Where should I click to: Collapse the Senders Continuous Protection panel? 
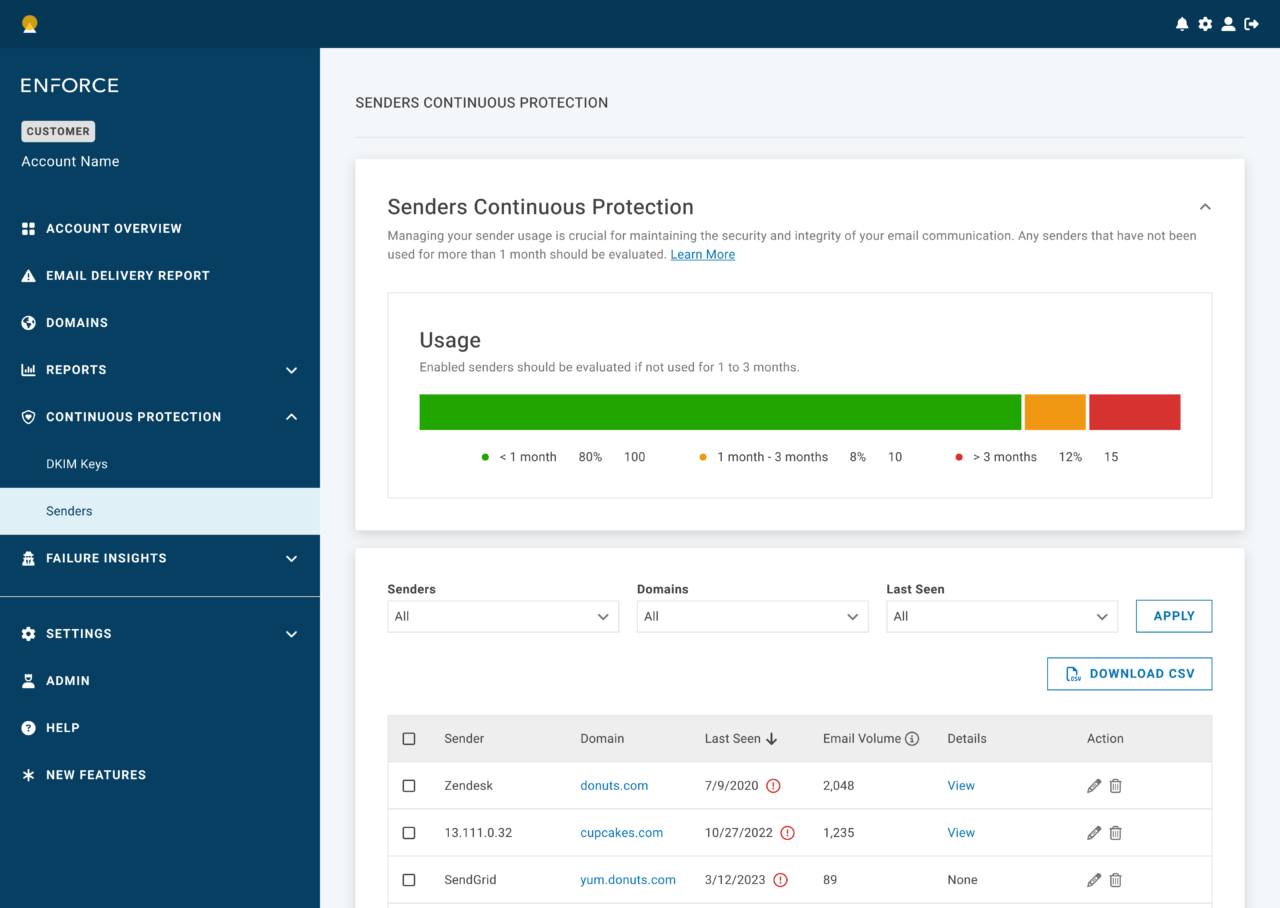pos(1205,207)
